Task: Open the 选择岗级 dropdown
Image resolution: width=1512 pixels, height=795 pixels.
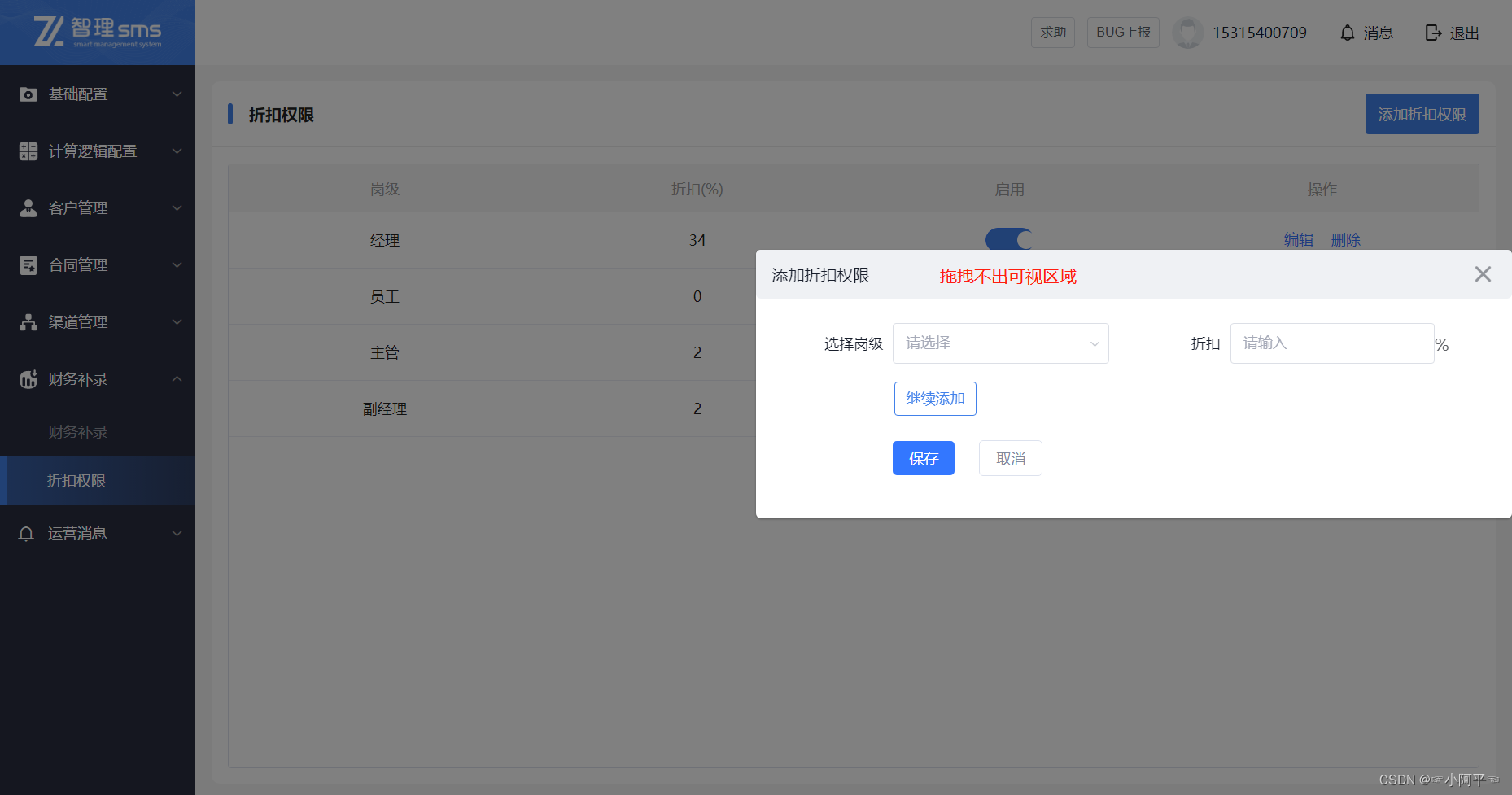Action: [x=1001, y=343]
